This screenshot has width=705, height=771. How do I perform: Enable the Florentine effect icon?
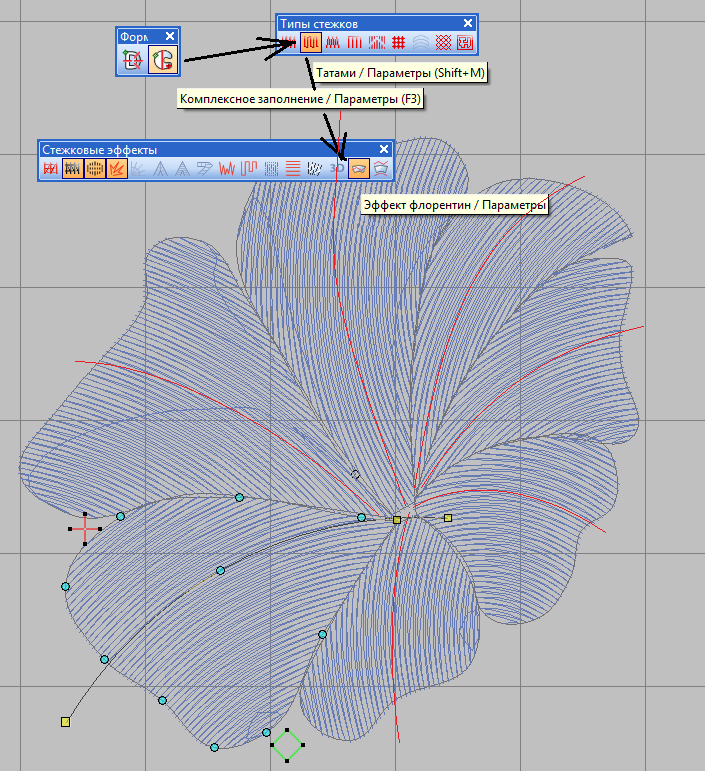click(x=359, y=169)
